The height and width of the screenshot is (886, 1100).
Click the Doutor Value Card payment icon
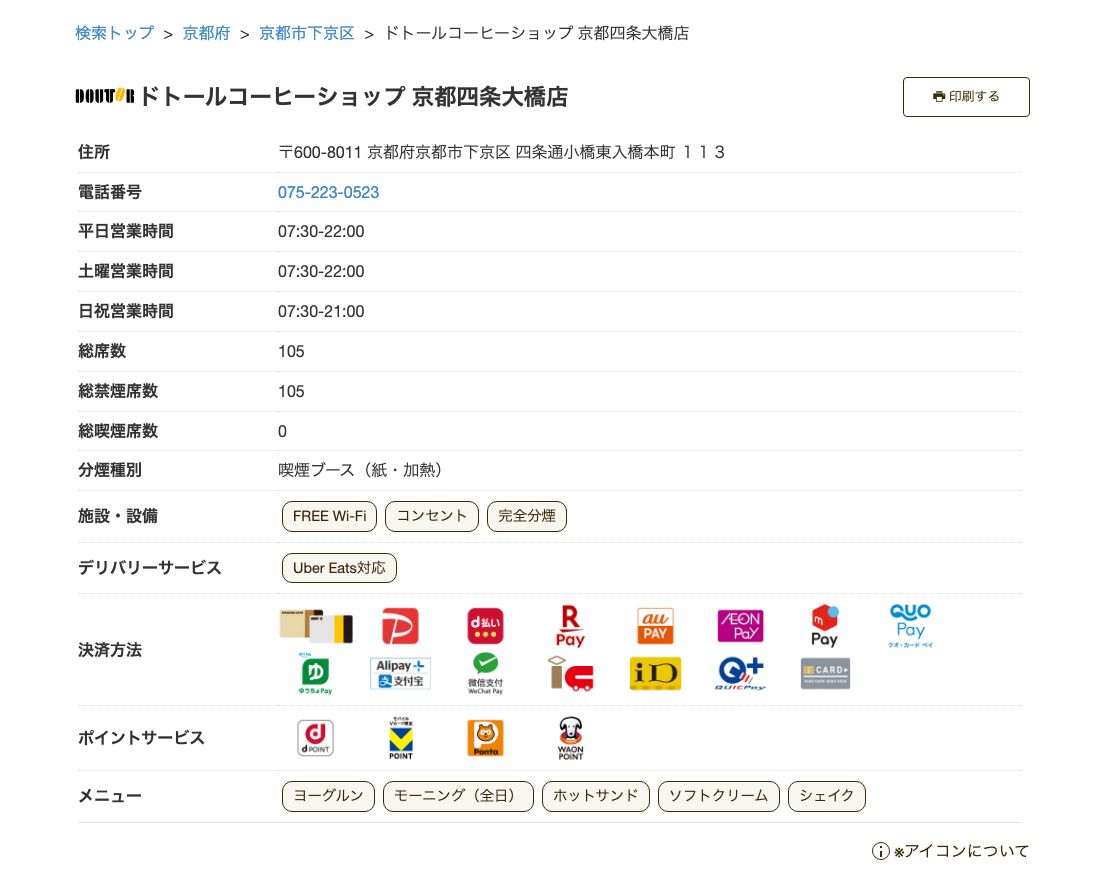316,626
